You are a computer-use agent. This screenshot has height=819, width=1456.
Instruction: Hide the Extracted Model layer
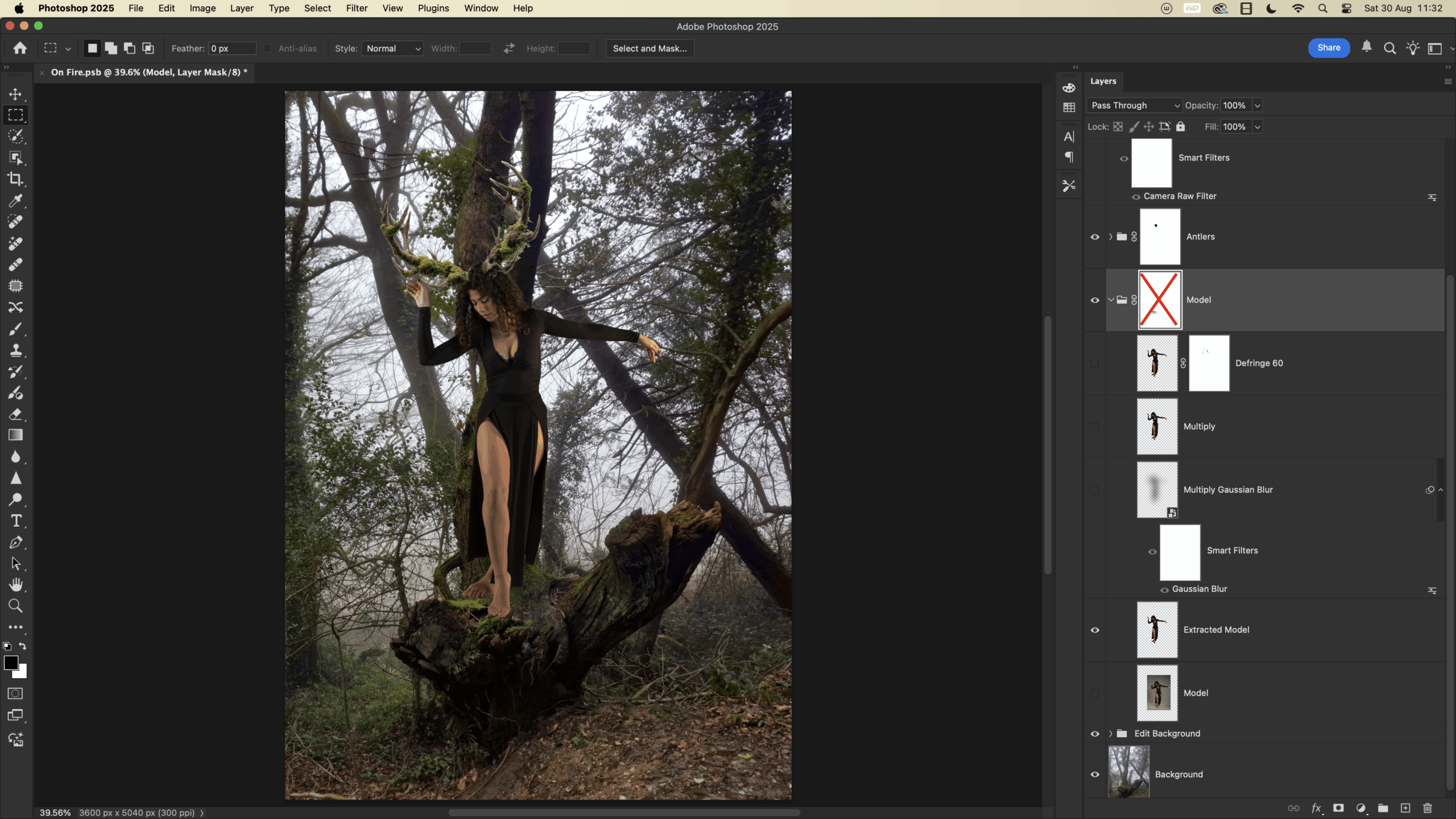[x=1094, y=630]
